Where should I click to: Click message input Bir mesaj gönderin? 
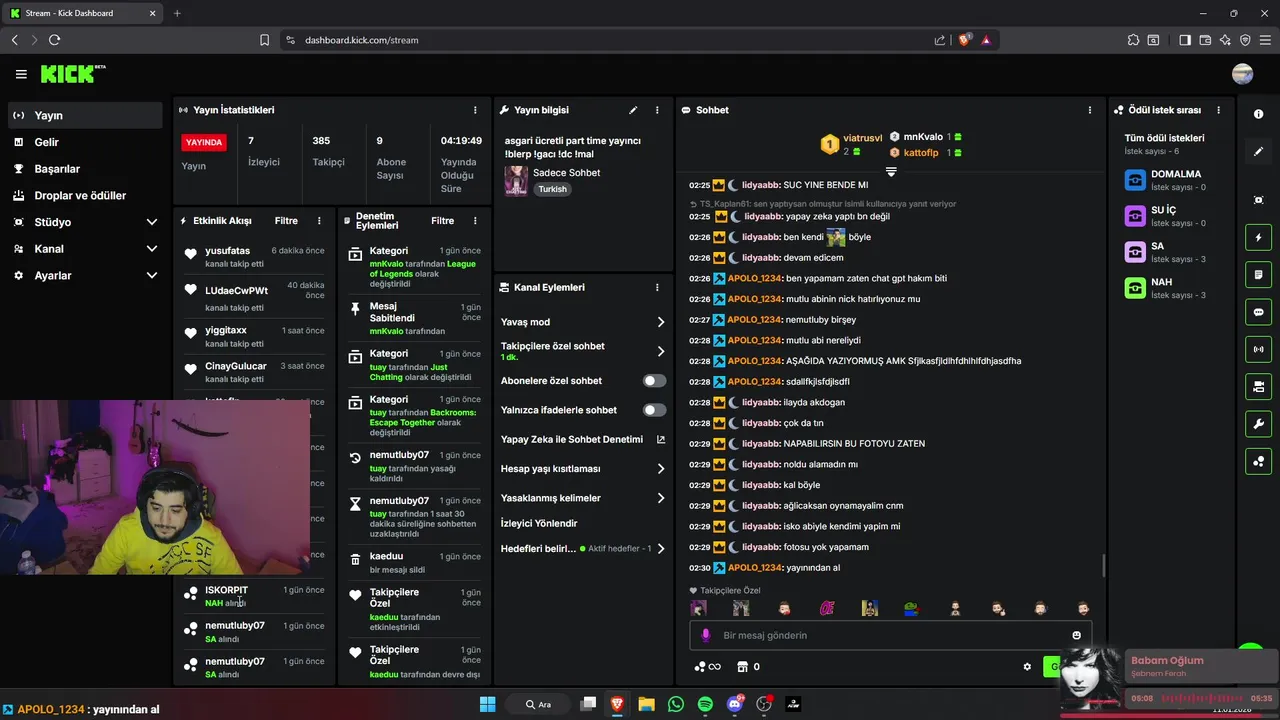tap(890, 635)
